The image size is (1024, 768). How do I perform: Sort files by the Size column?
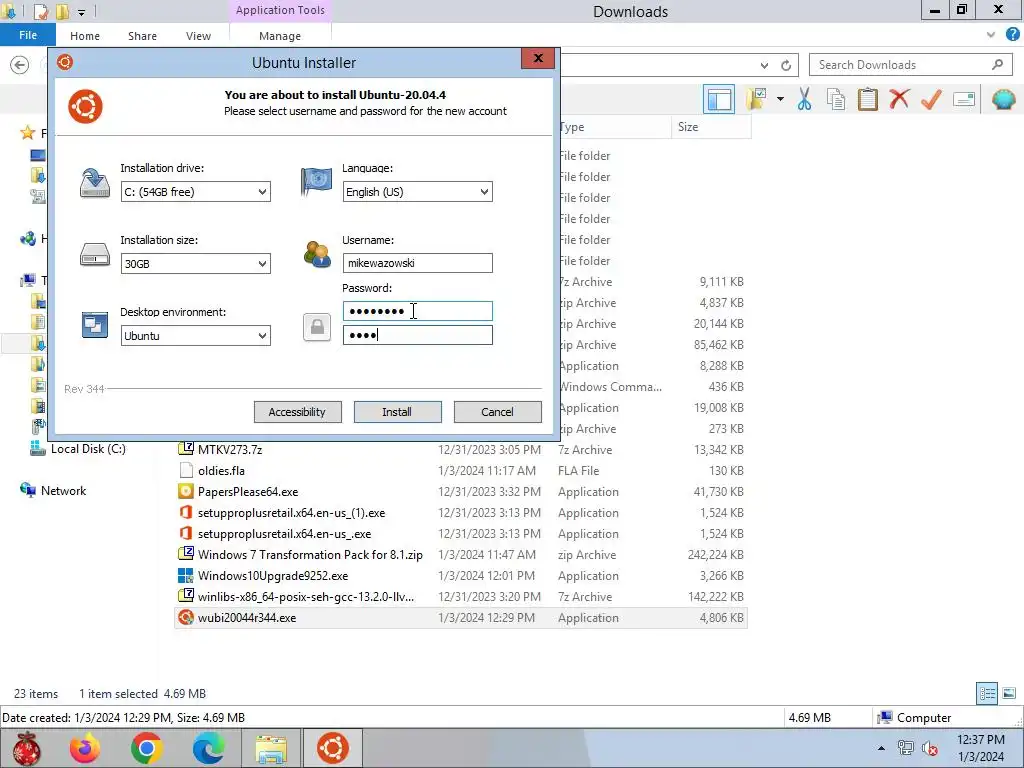click(711, 127)
